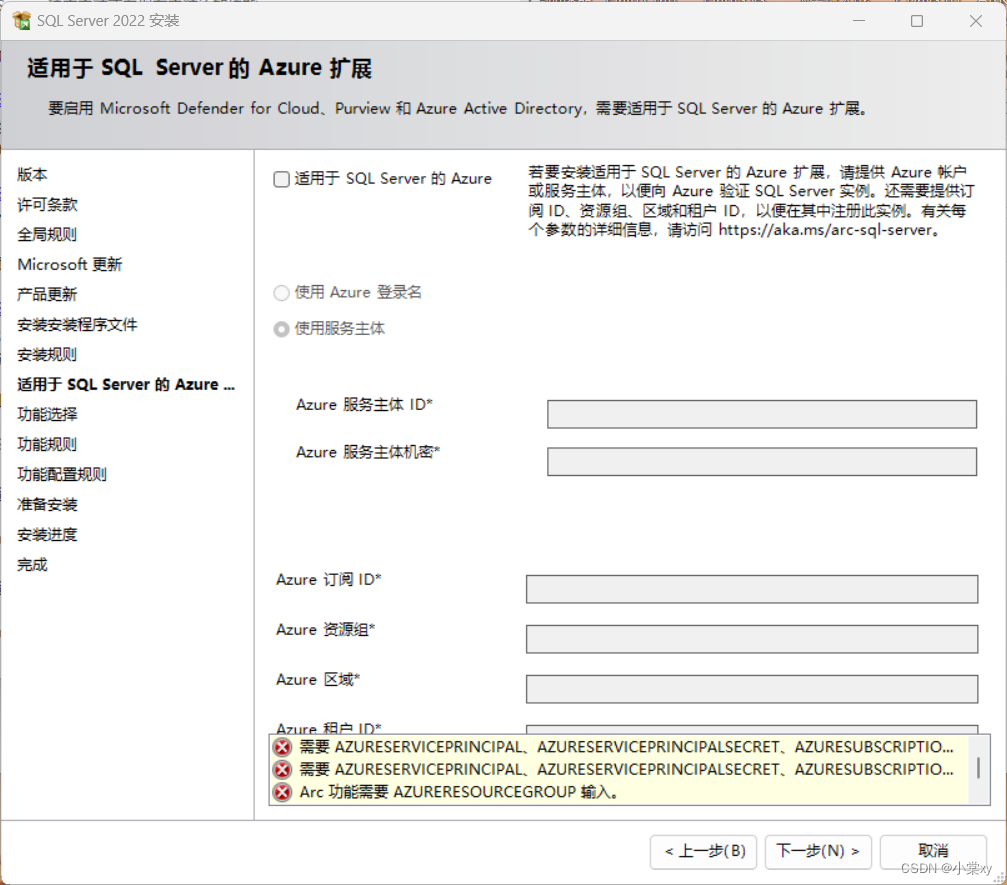Click the Azure 订阅 ID* label
This screenshot has width=1007, height=885.
pos(329,579)
